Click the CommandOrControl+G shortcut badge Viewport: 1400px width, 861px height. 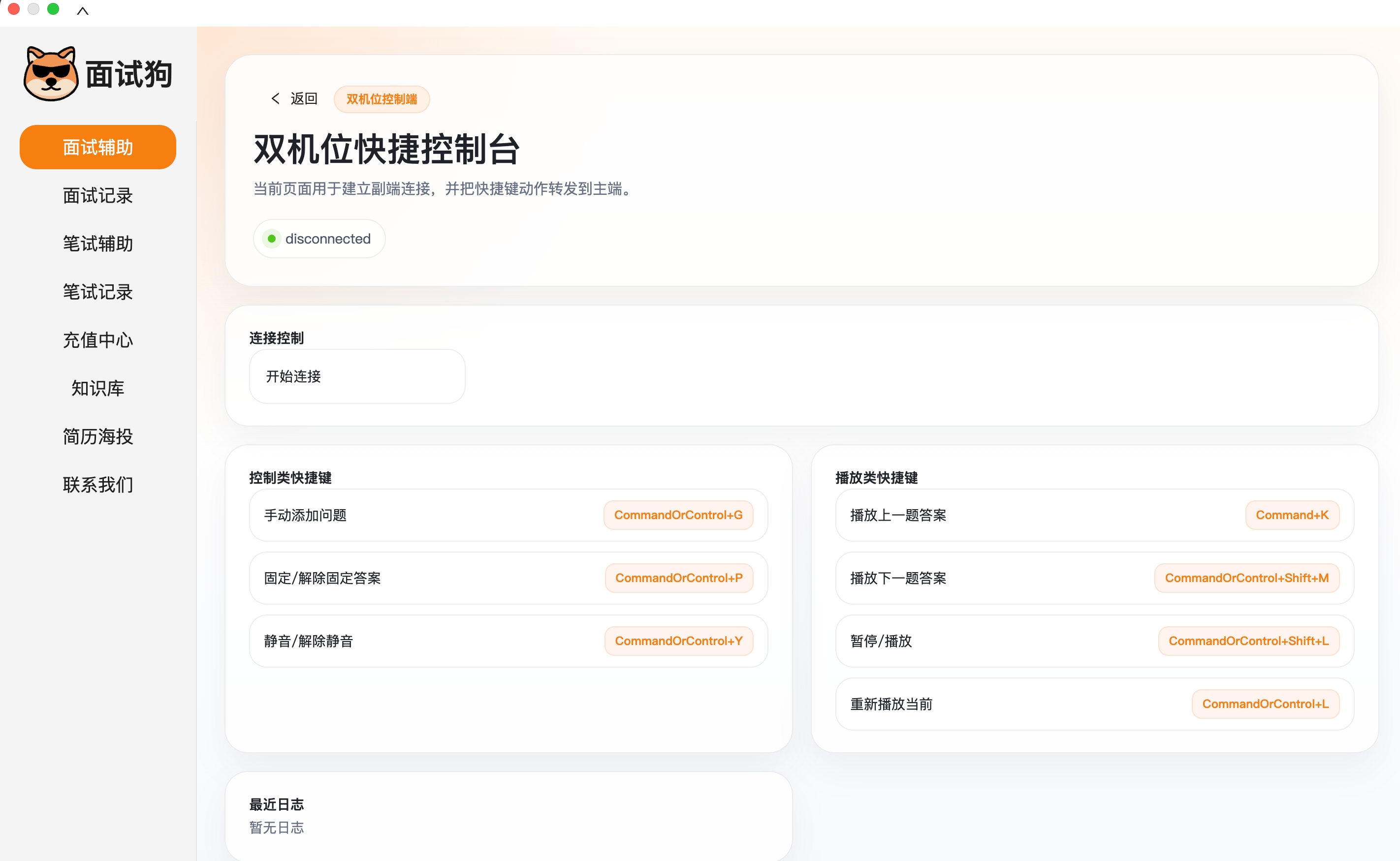click(678, 515)
